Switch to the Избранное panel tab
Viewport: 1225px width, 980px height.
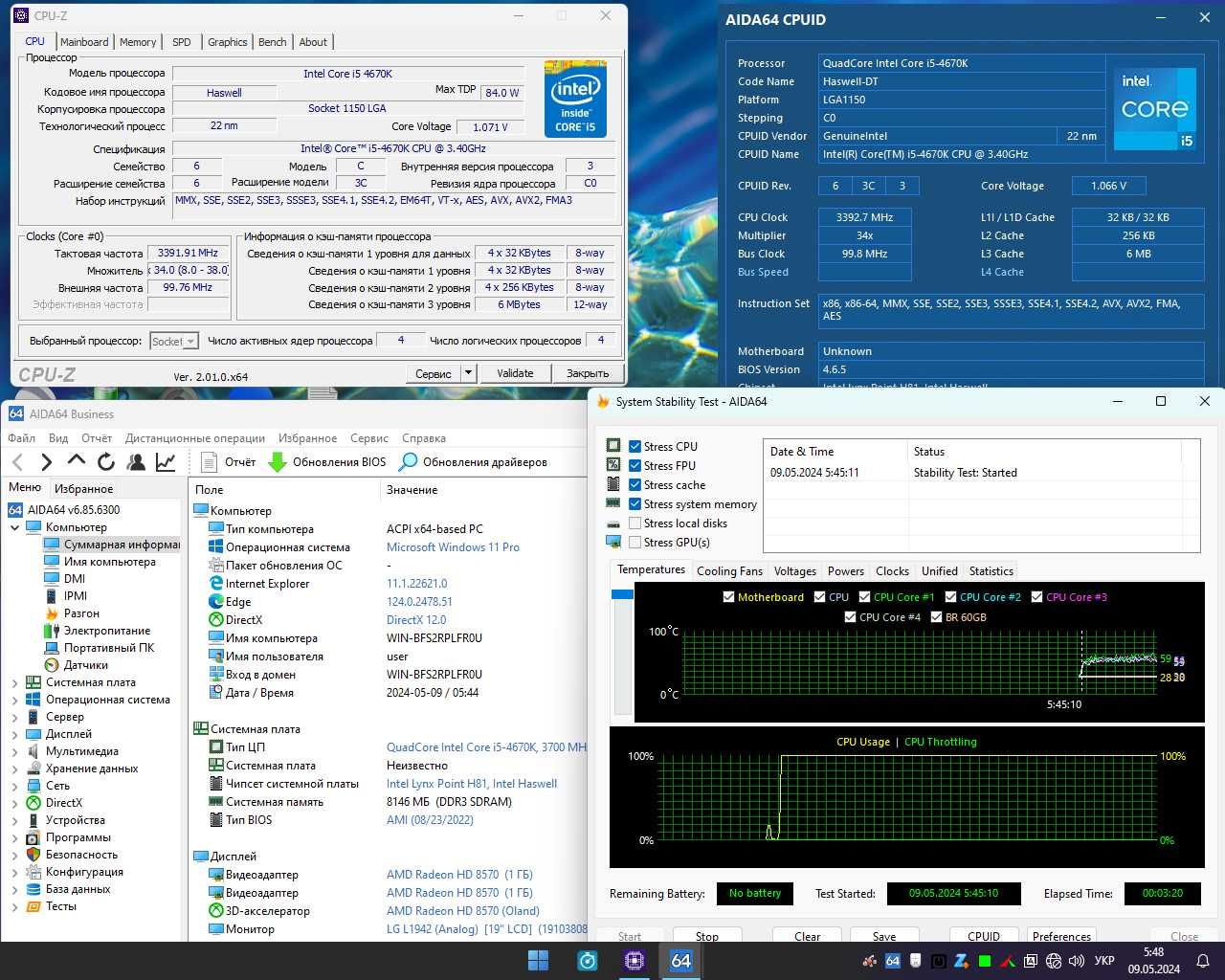(x=84, y=488)
